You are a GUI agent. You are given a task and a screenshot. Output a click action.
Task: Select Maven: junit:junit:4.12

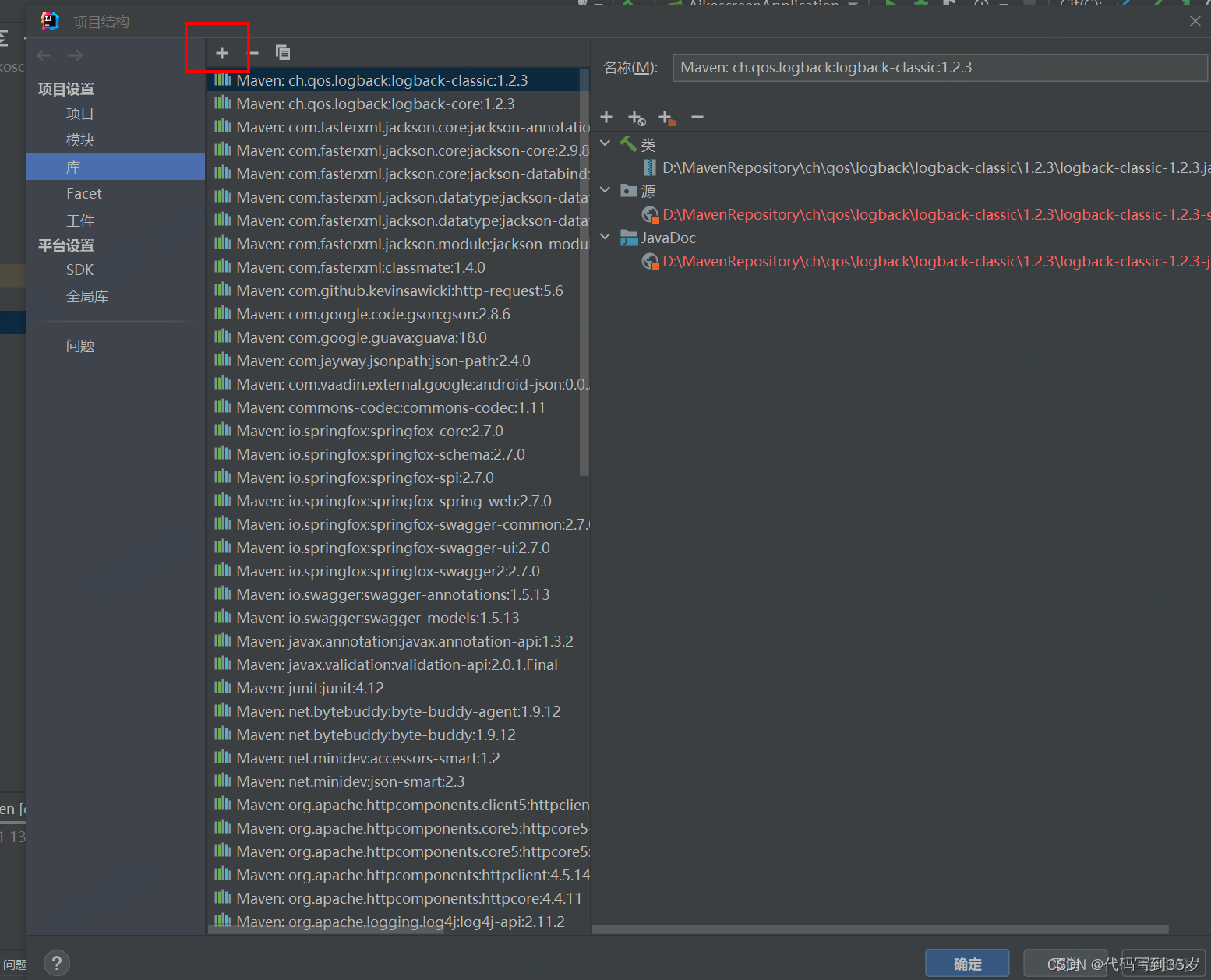(397, 688)
